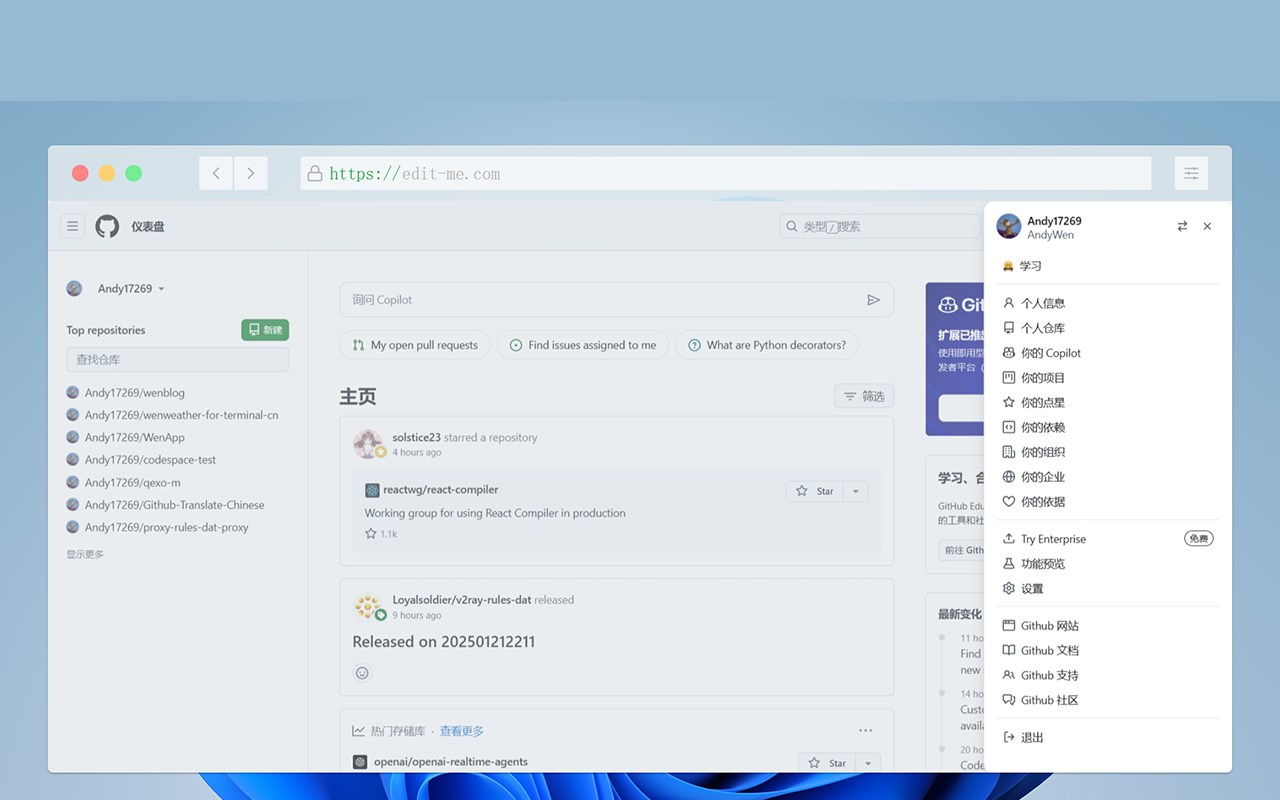Open Andy17269/wenblog repository

point(135,393)
